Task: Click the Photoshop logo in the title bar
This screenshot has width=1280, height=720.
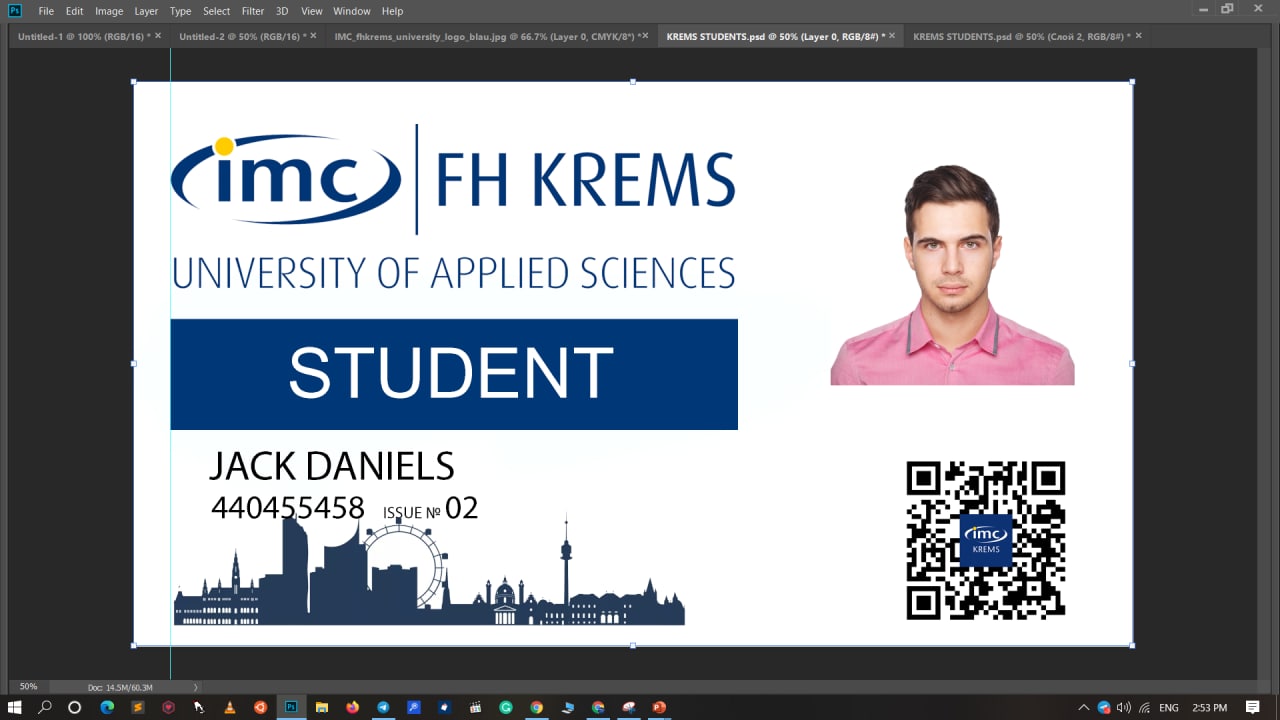Action: (15, 11)
